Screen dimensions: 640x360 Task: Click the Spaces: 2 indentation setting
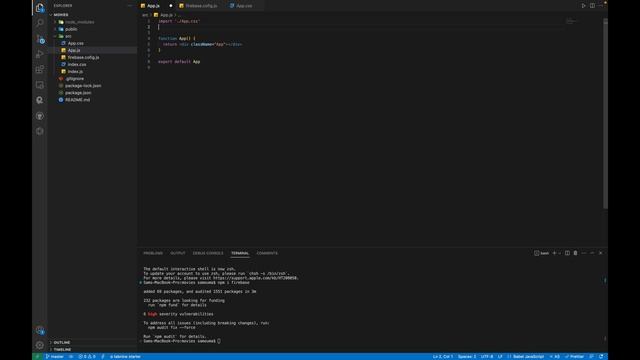coord(467,356)
